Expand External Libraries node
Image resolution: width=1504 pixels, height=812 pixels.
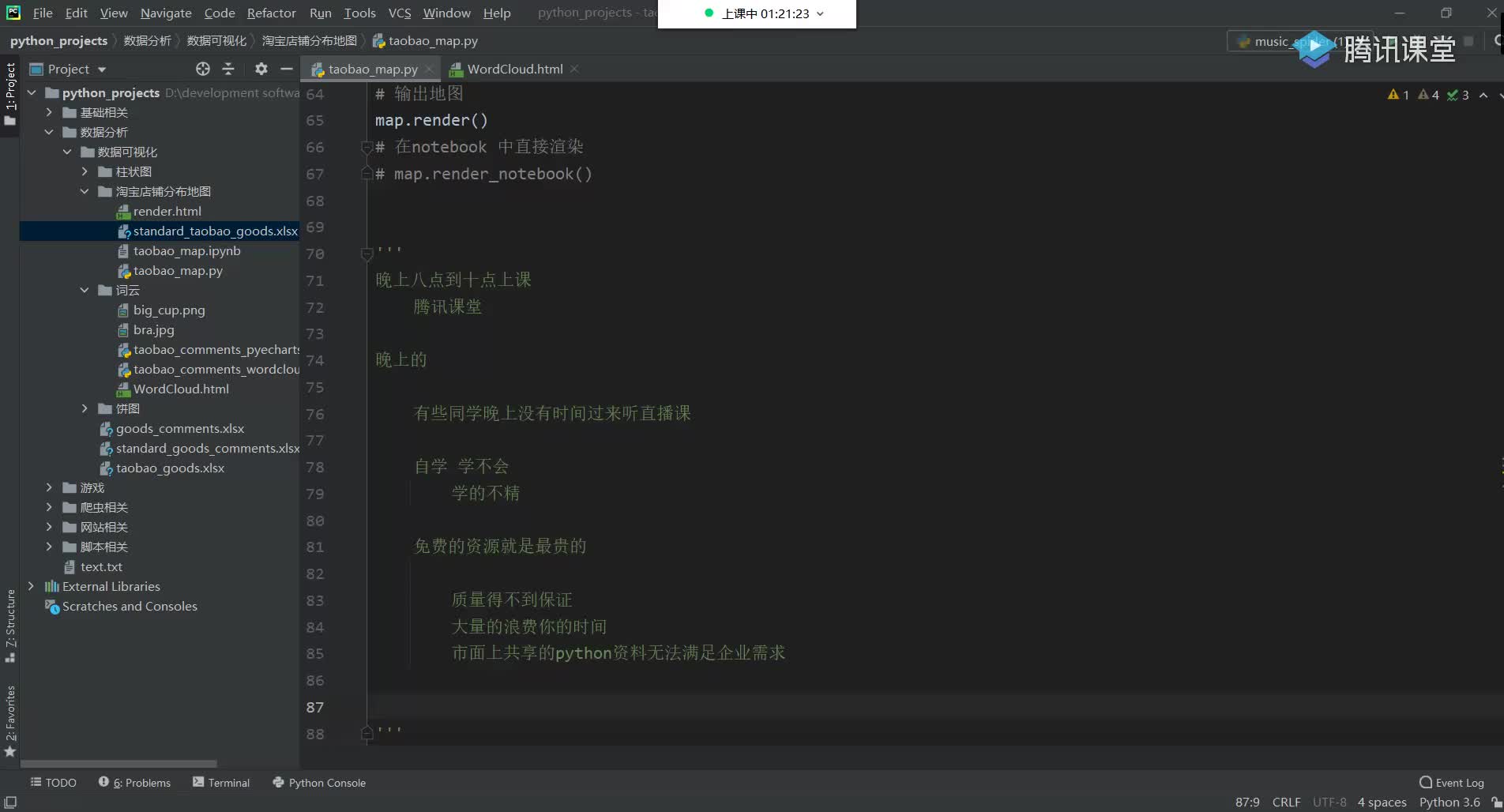coord(32,586)
